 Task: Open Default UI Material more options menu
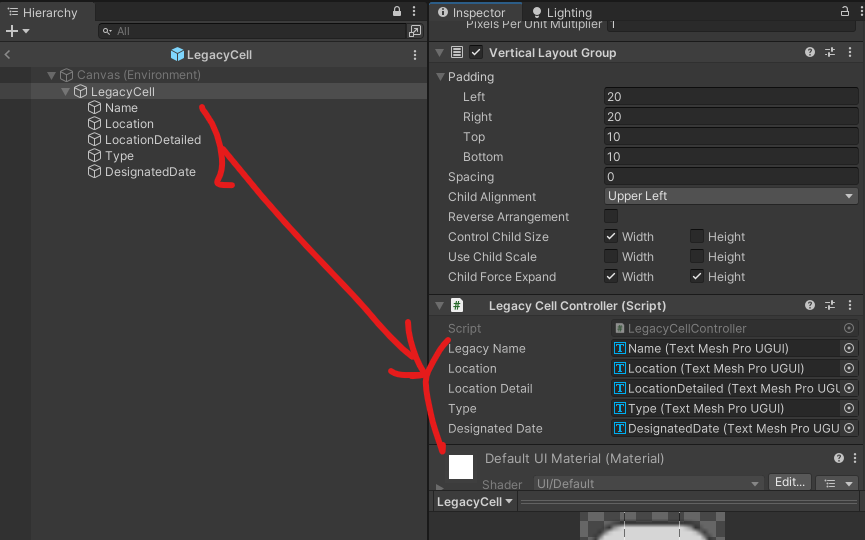click(x=855, y=458)
